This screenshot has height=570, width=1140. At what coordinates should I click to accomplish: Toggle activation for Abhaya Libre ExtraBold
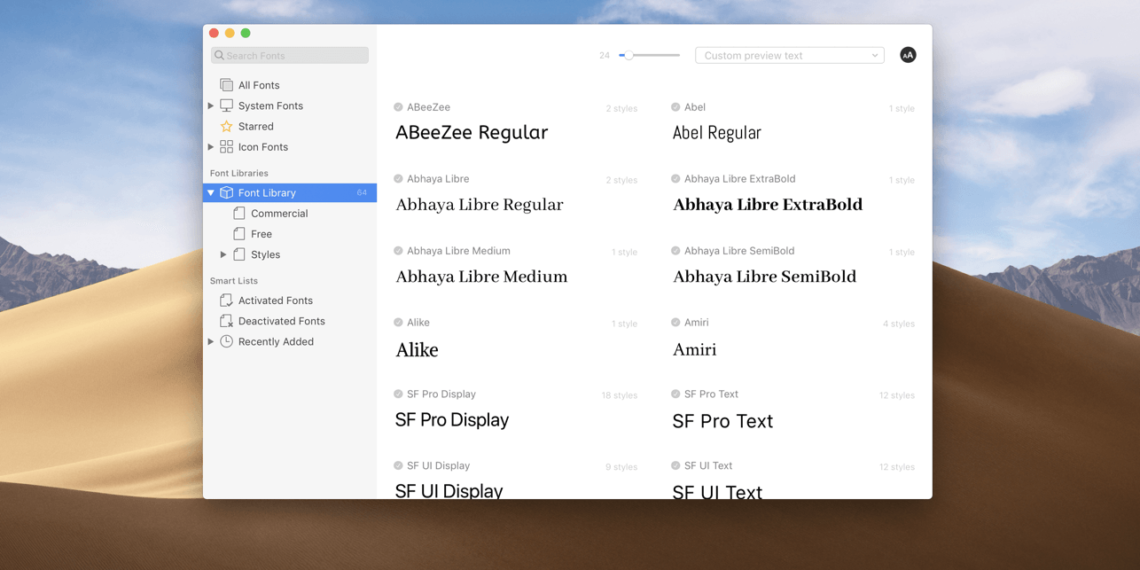click(675, 178)
